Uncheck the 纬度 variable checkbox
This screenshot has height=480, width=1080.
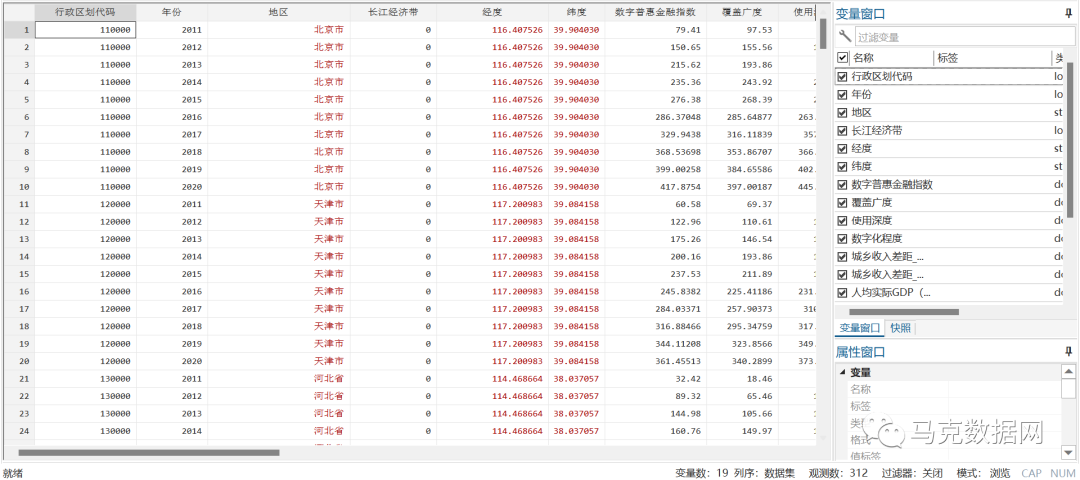point(842,166)
